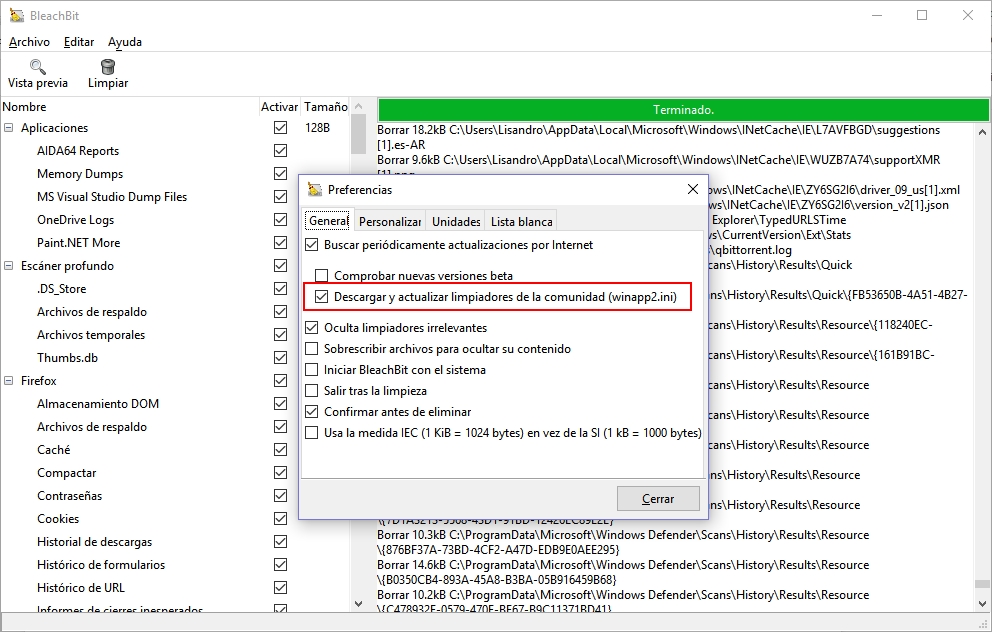
Task: Select the MS Visual Studio Dump Files item
Action: [112, 197]
